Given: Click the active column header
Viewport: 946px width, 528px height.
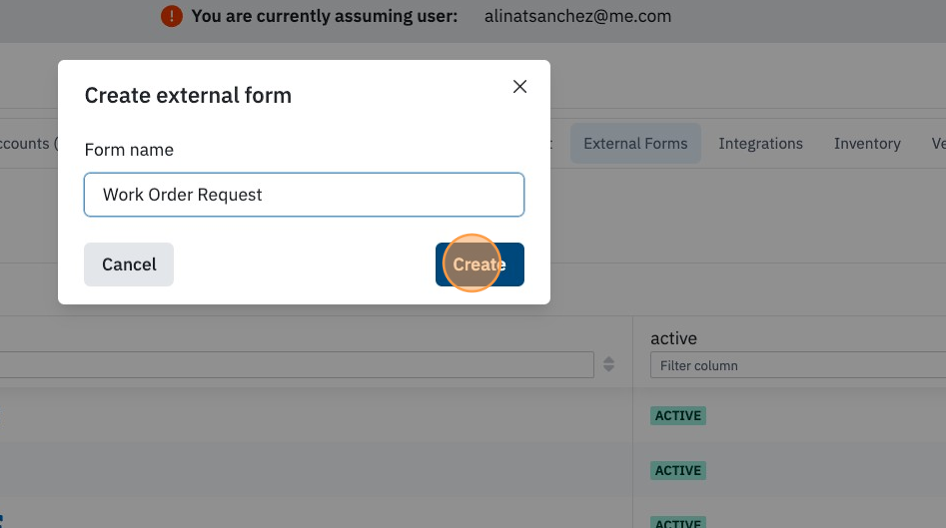Looking at the screenshot, I should coord(673,338).
